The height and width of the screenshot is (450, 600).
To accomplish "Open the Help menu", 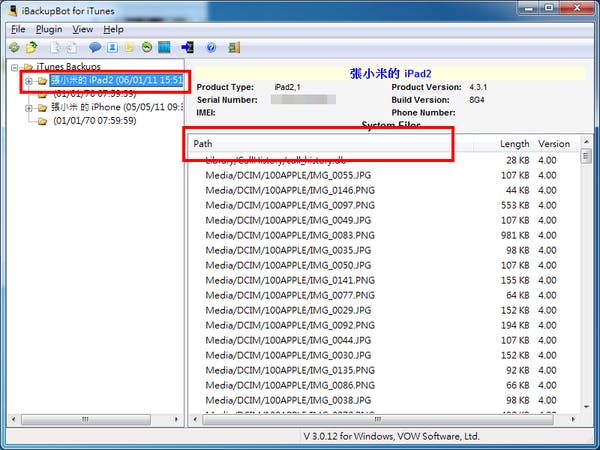I will (x=113, y=29).
